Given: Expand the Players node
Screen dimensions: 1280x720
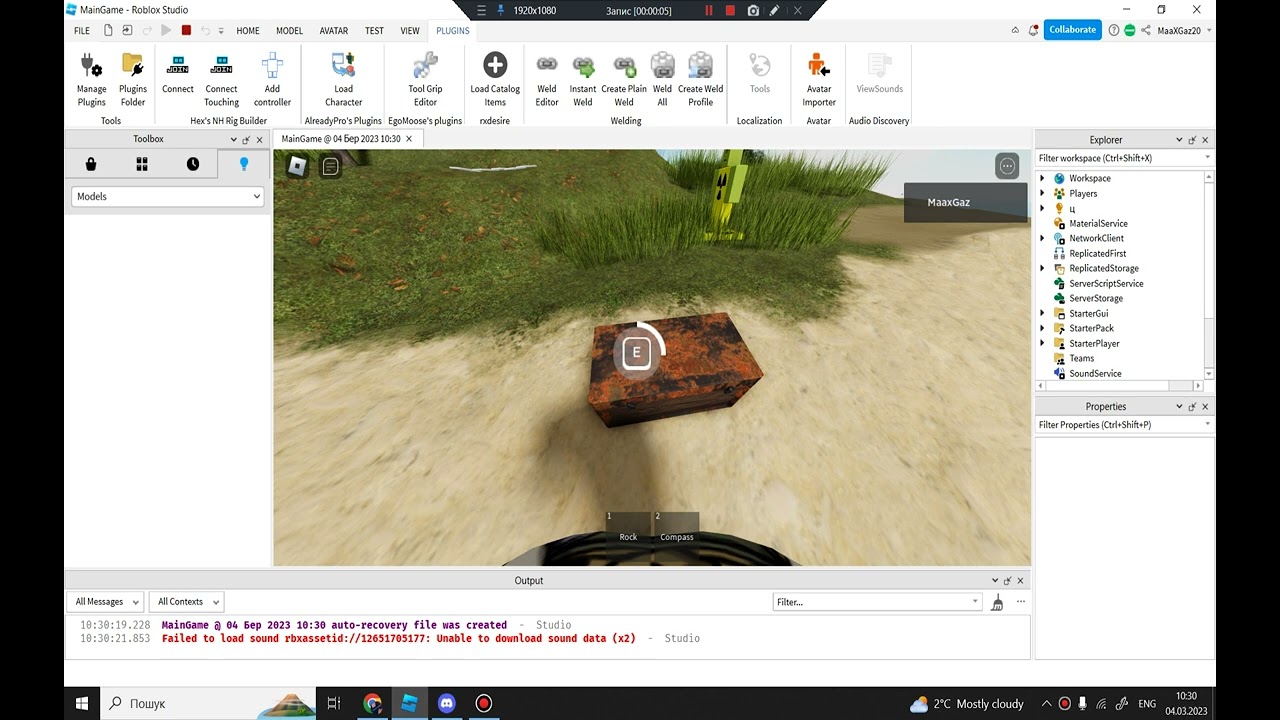Looking at the screenshot, I should tap(1042, 193).
